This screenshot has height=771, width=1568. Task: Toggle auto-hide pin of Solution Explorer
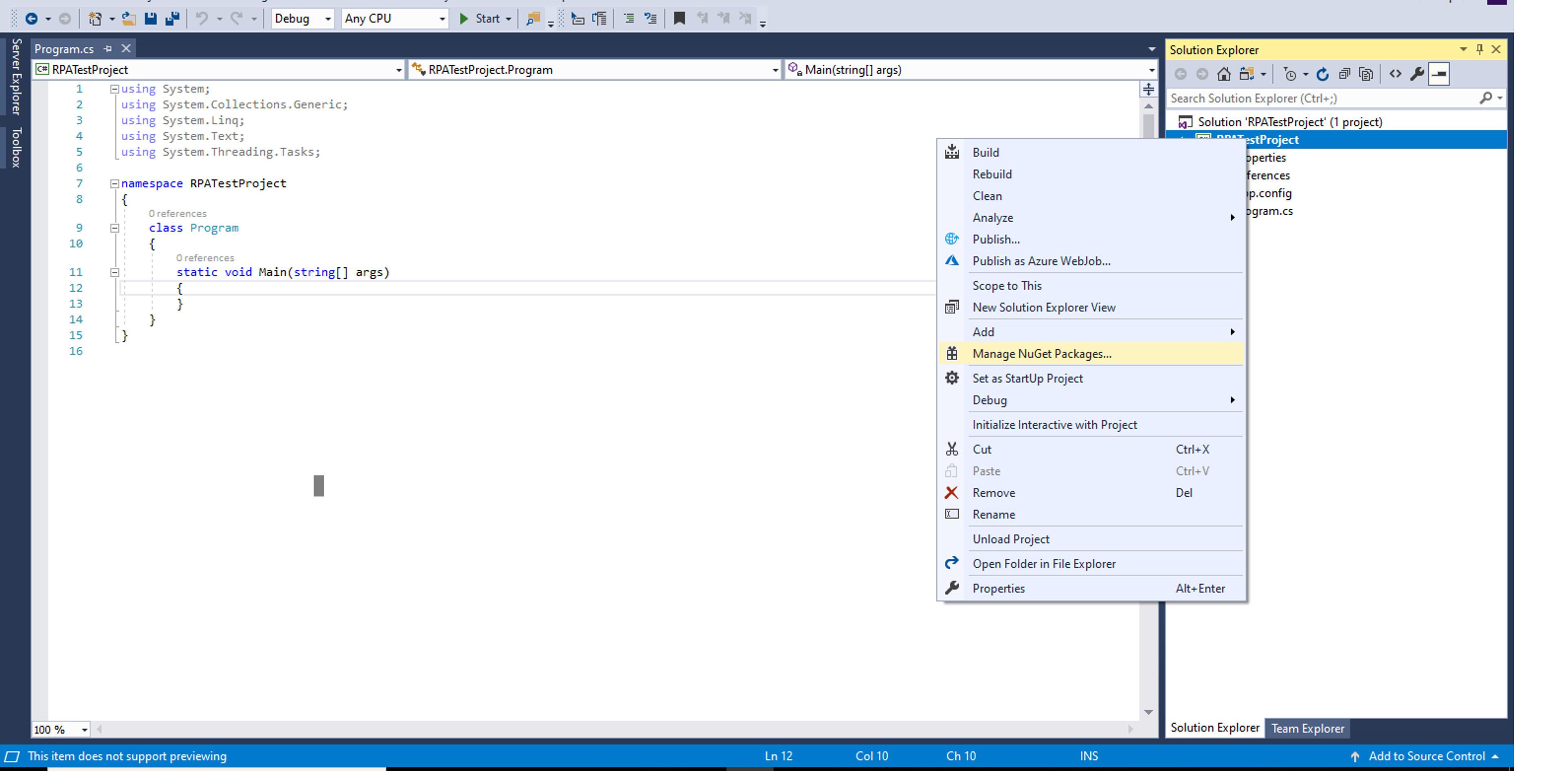pos(1480,49)
